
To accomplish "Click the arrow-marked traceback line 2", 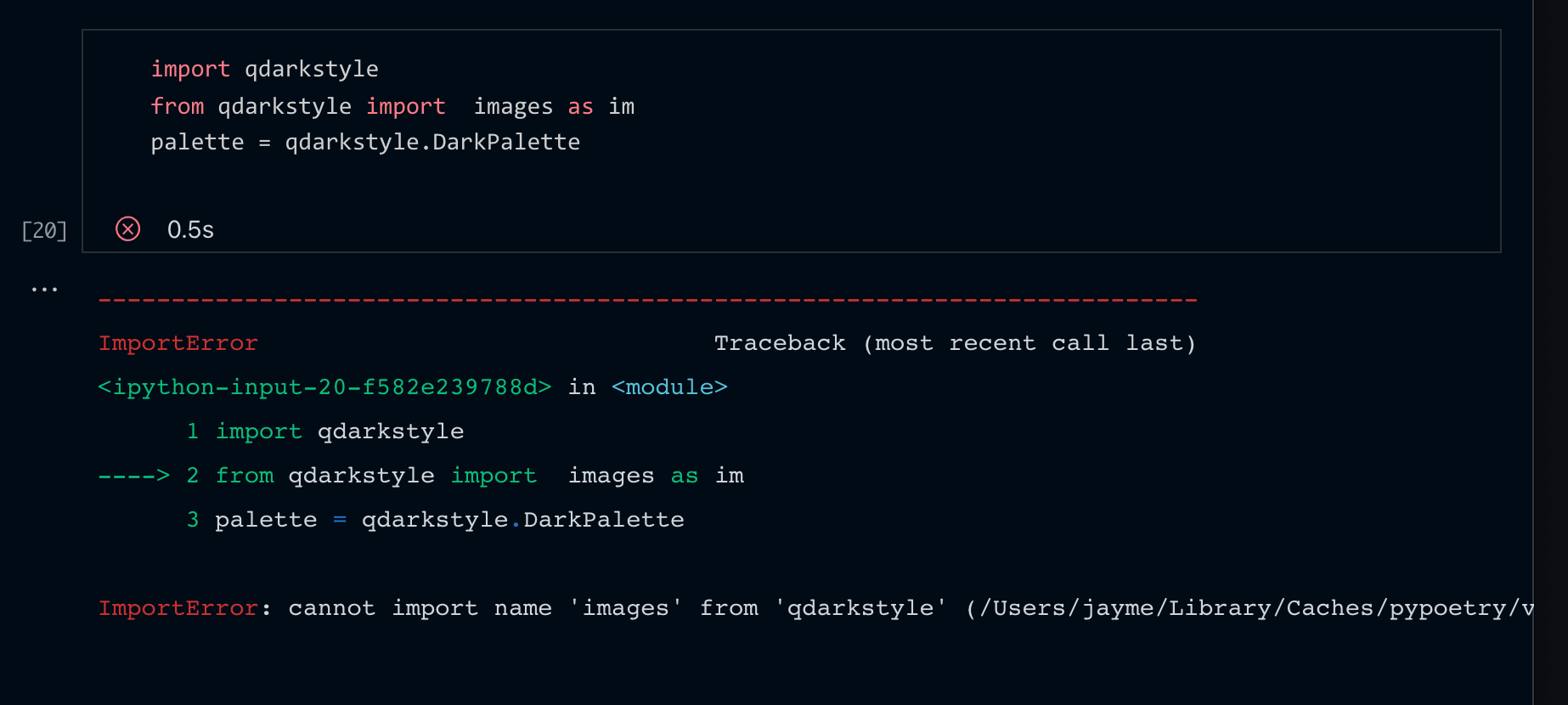I will click(x=421, y=476).
